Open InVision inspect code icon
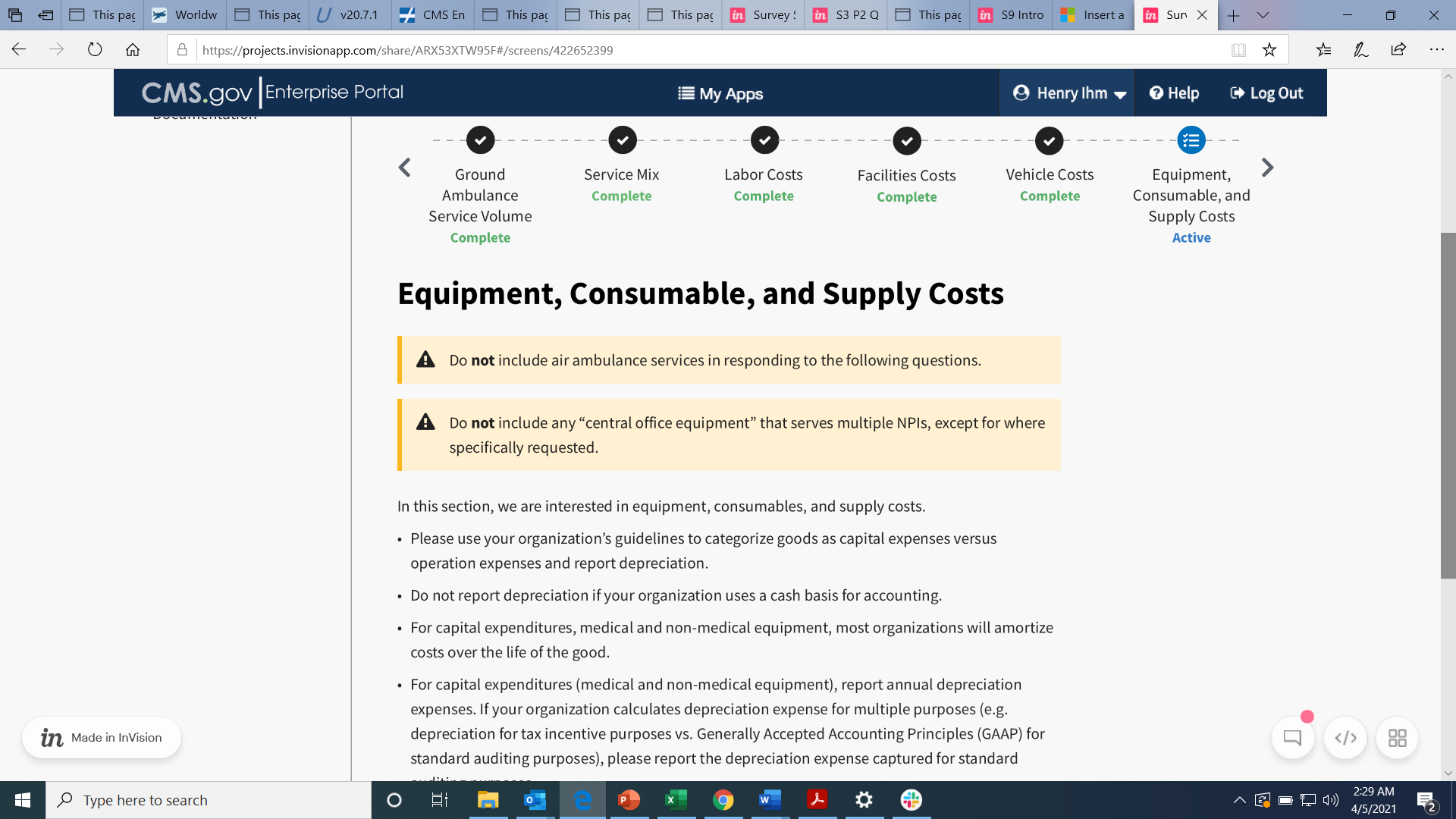This screenshot has width=1456, height=819. click(1345, 738)
